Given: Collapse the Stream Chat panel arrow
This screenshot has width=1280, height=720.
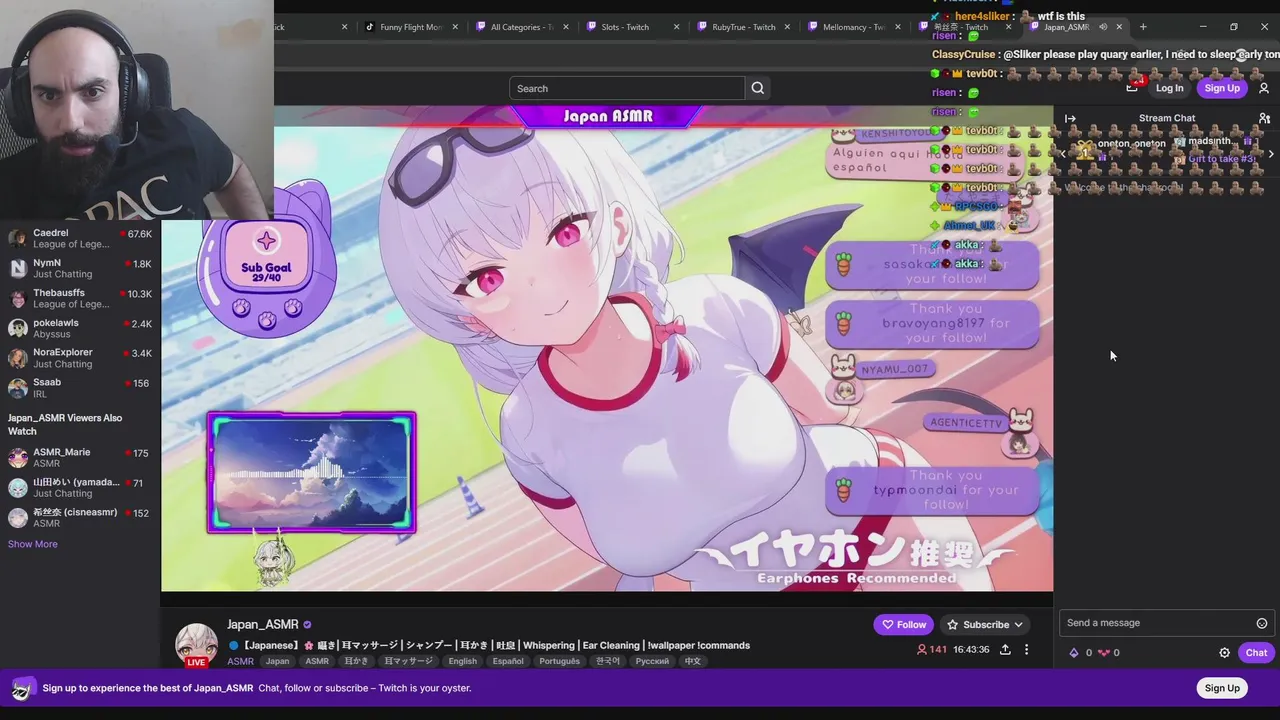Looking at the screenshot, I should point(1070,118).
